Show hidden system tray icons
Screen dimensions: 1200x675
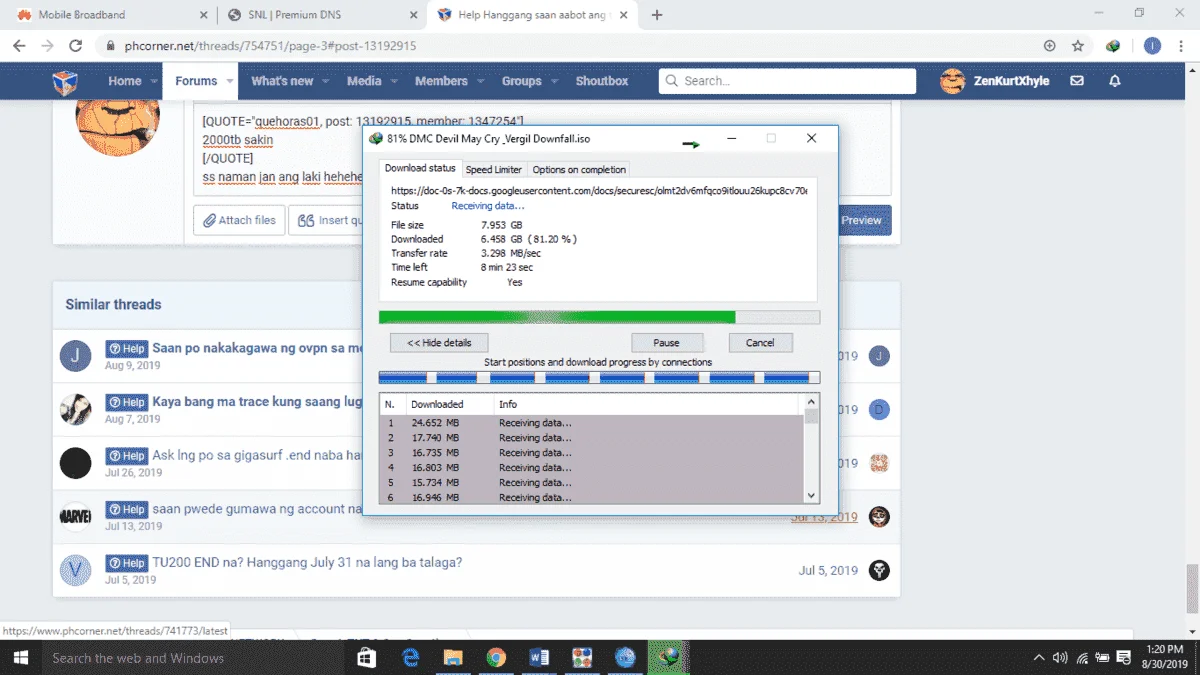click(1038, 658)
